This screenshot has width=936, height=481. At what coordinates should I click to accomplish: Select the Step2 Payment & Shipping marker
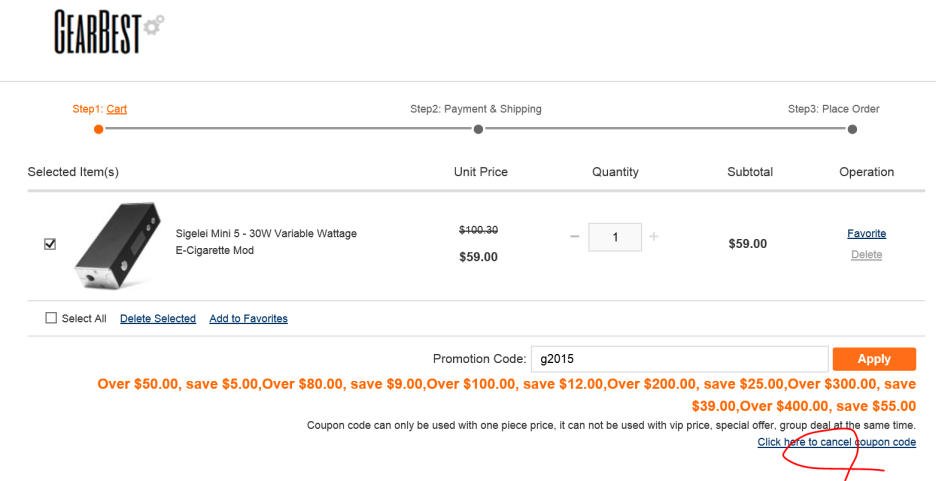478,129
